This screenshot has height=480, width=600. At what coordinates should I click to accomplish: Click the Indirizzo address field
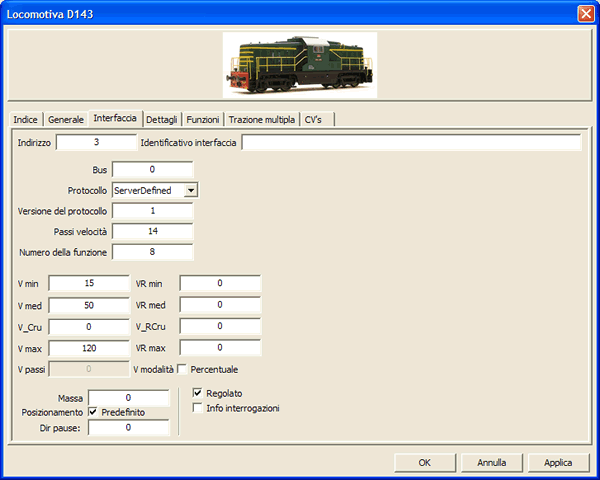click(x=96, y=143)
